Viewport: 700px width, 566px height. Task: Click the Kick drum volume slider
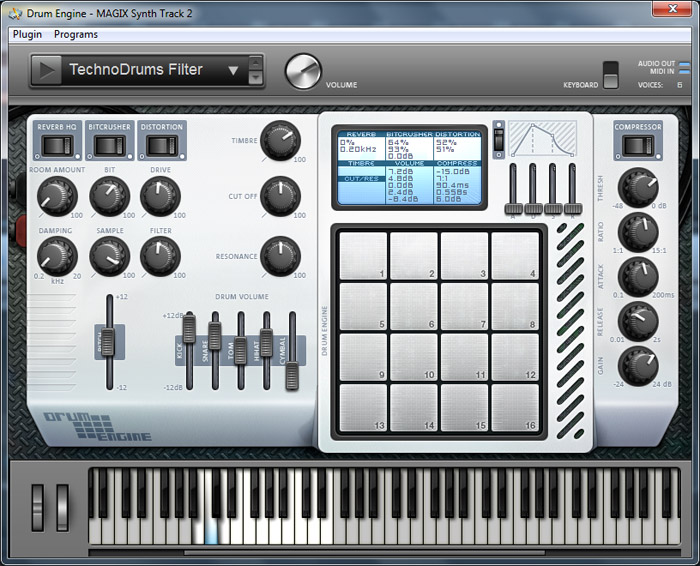tap(189, 330)
